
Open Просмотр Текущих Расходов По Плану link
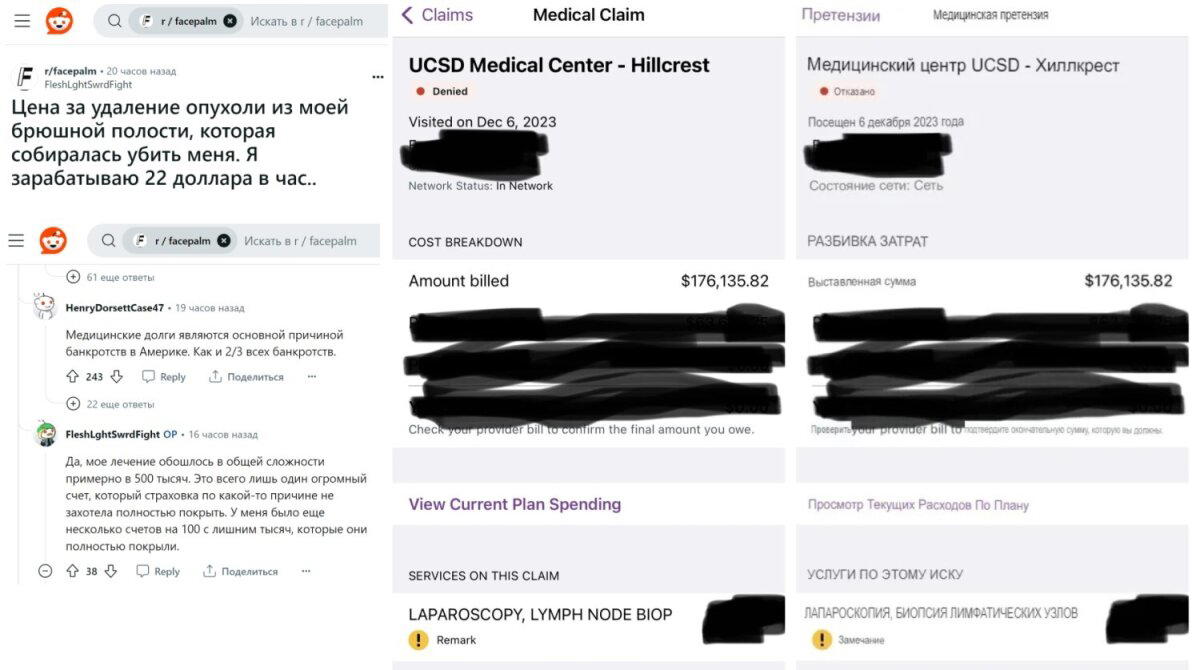pos(918,505)
